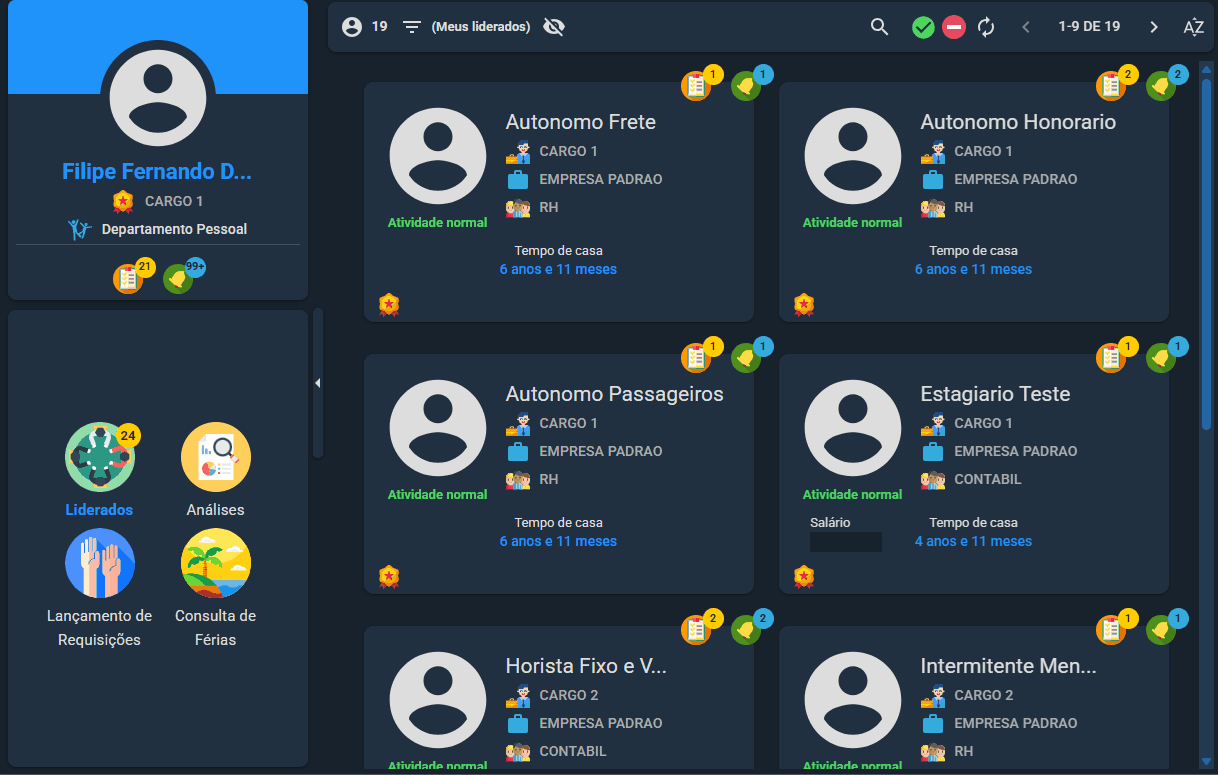Click the 1-9 DE 19 pagination text
The image size is (1218, 775).
1089,27
